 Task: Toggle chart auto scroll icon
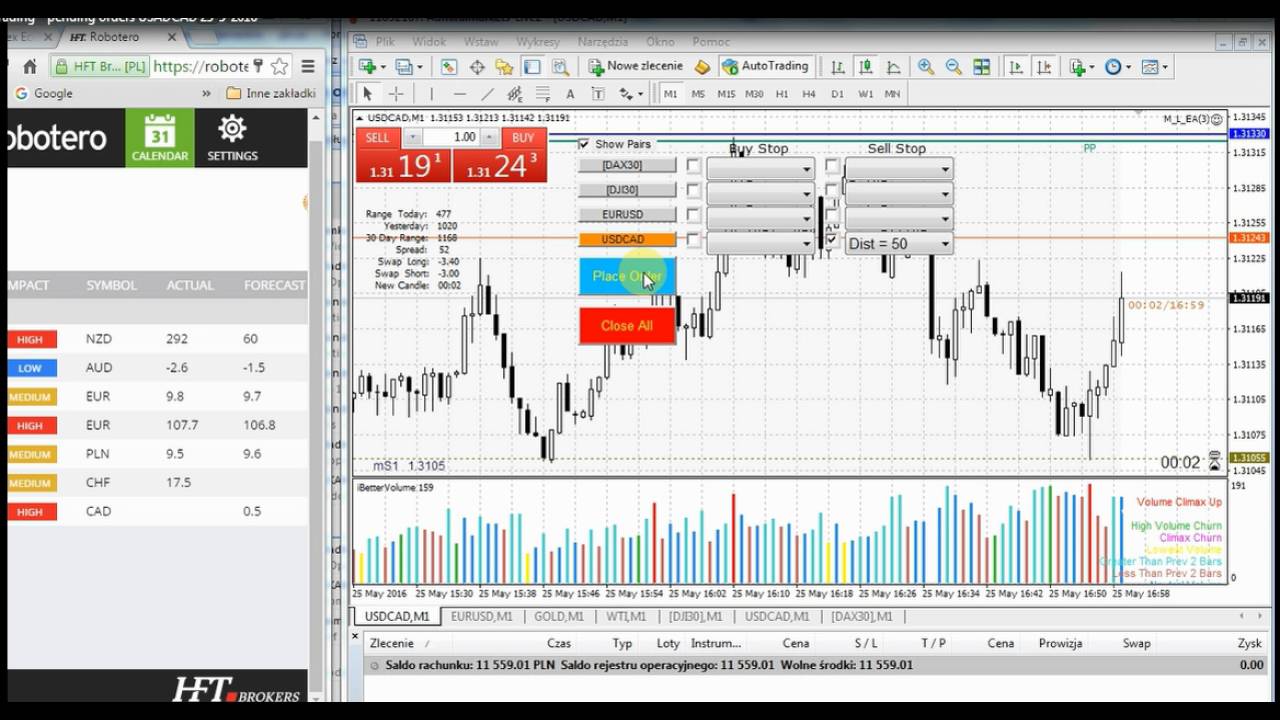click(x=1016, y=67)
